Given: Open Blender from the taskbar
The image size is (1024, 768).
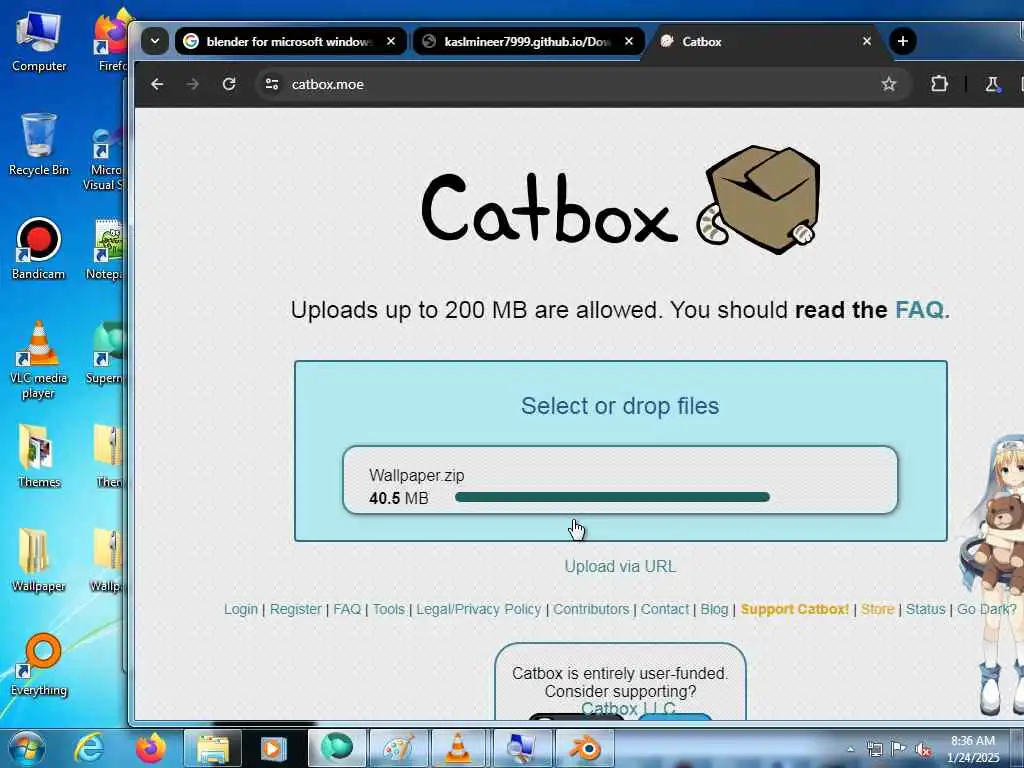Looking at the screenshot, I should [x=583, y=748].
